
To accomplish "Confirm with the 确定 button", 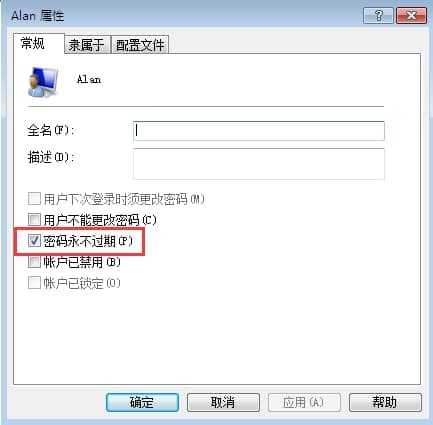I will click(x=142, y=402).
